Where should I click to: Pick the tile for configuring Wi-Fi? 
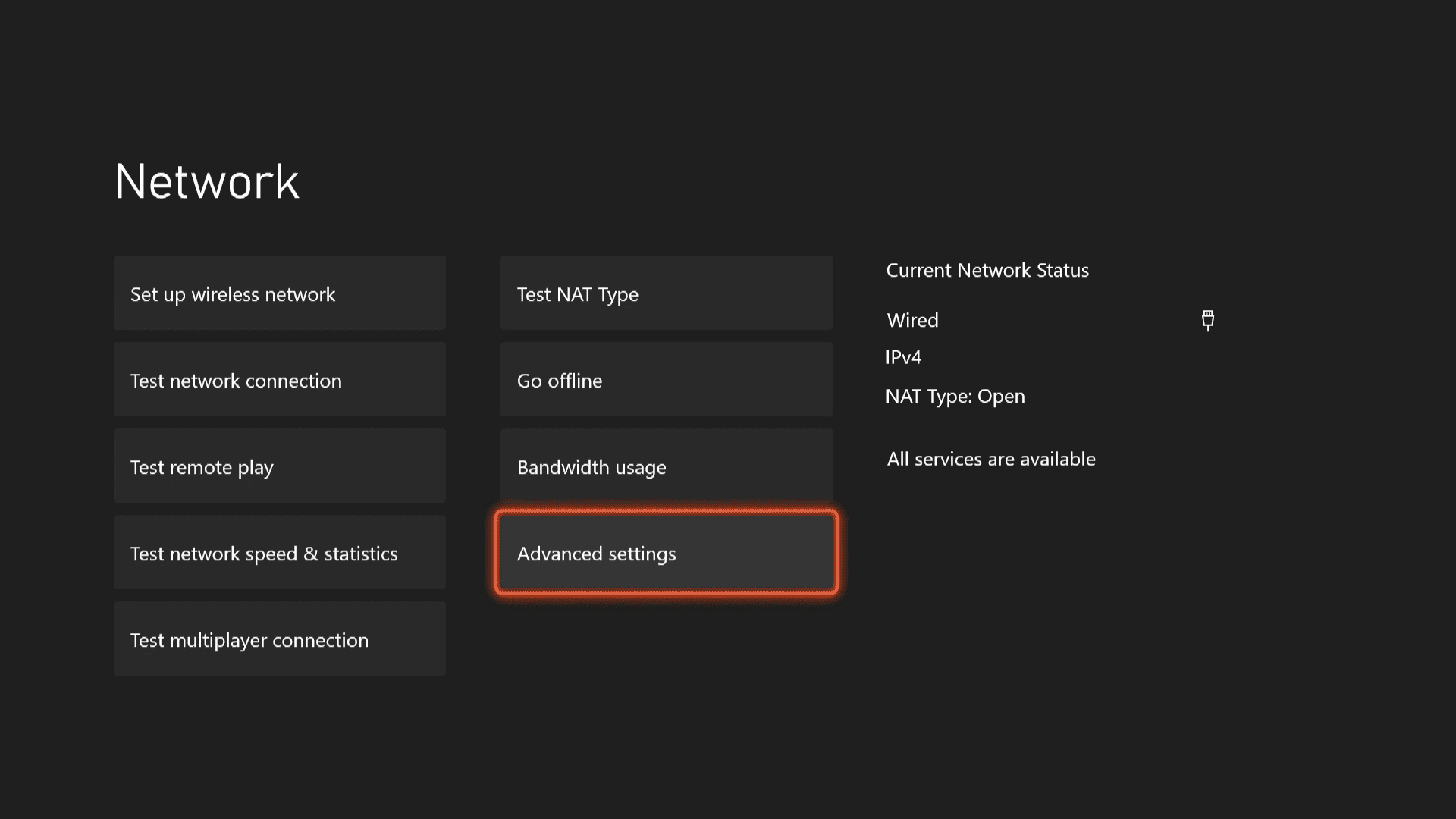279,293
